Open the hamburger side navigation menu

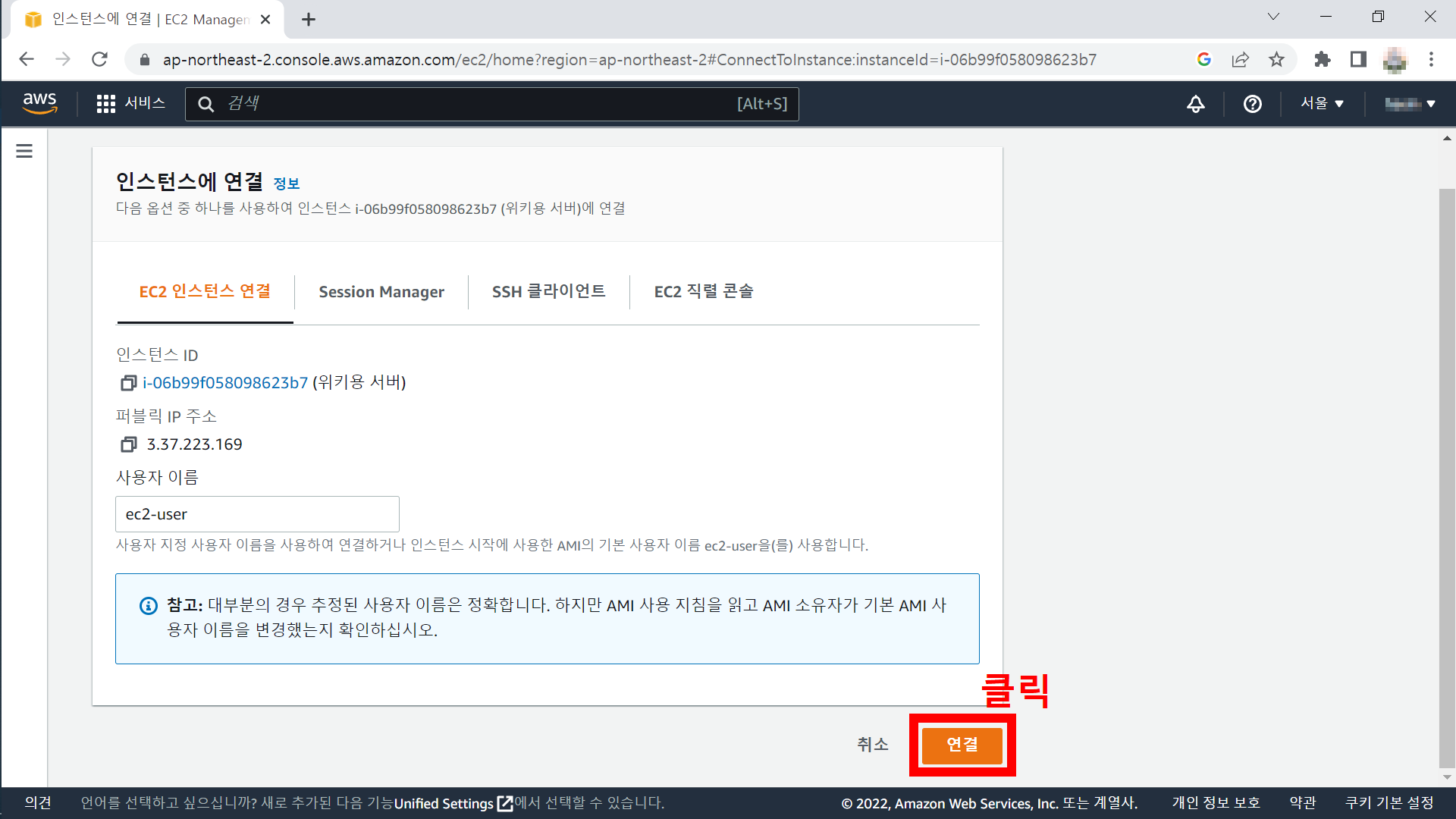pos(24,151)
